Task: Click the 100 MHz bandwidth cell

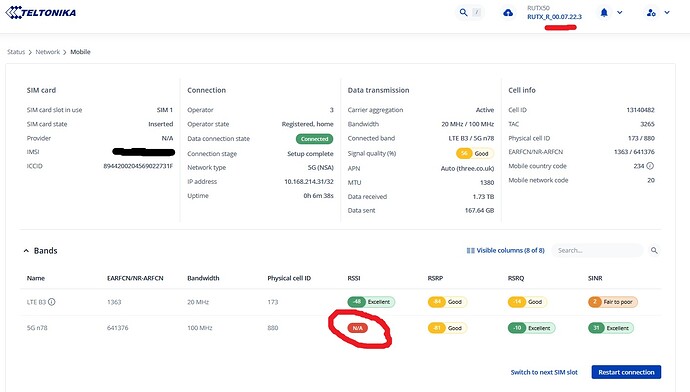Action: [x=200, y=328]
